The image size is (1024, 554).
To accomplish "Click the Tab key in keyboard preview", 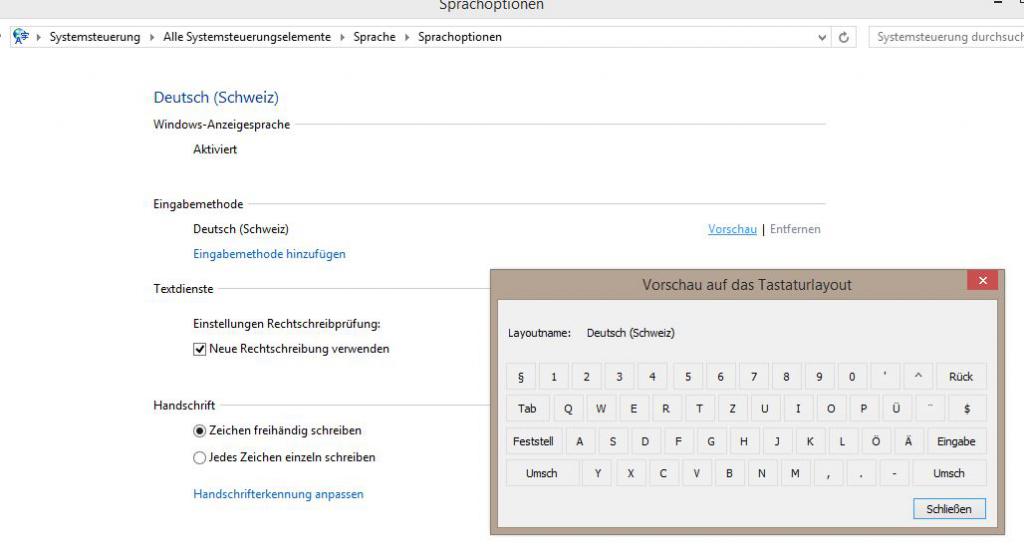I will point(527,408).
